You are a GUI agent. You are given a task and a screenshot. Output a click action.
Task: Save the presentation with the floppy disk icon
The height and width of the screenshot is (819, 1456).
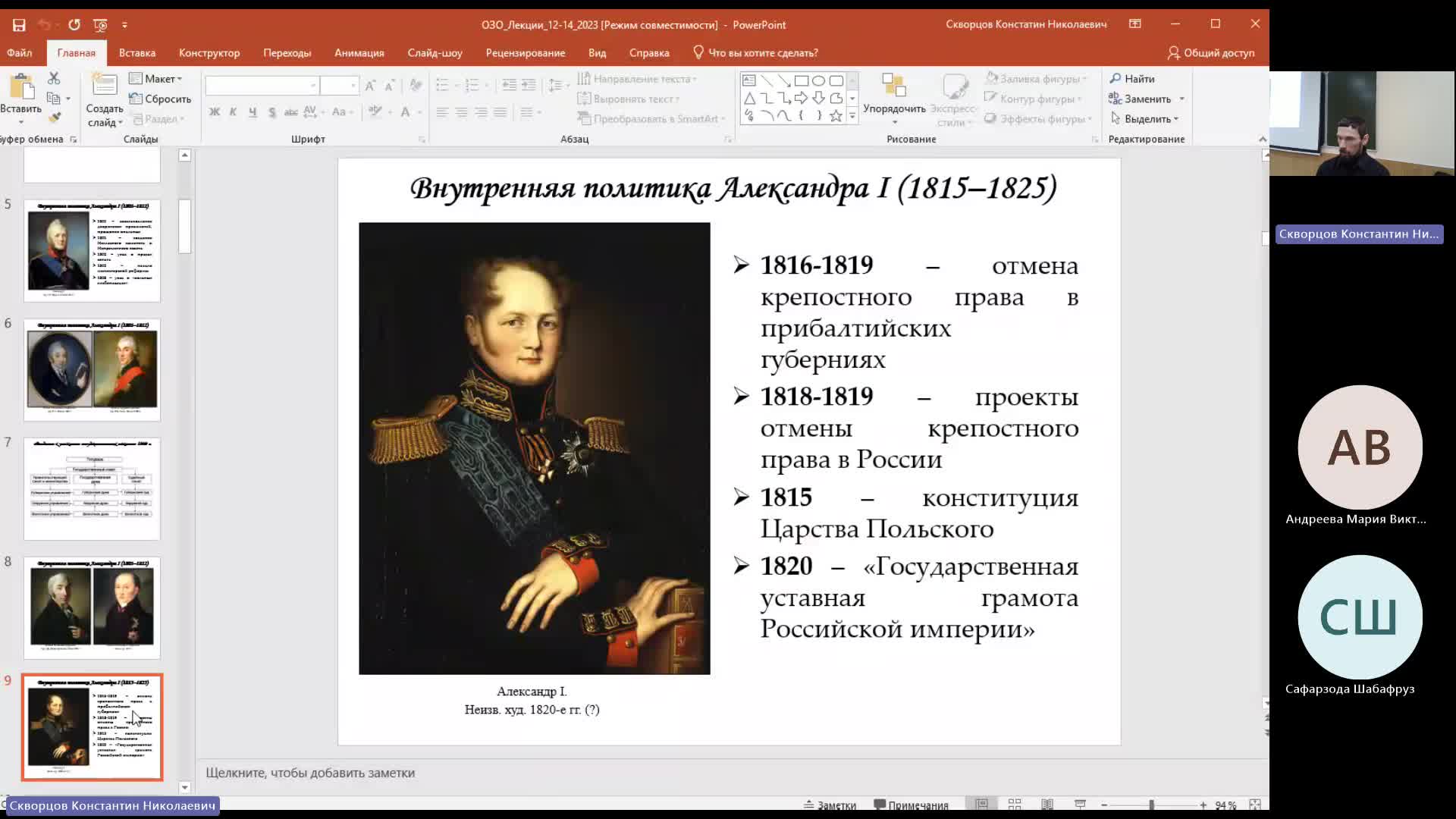pyautogui.click(x=19, y=25)
